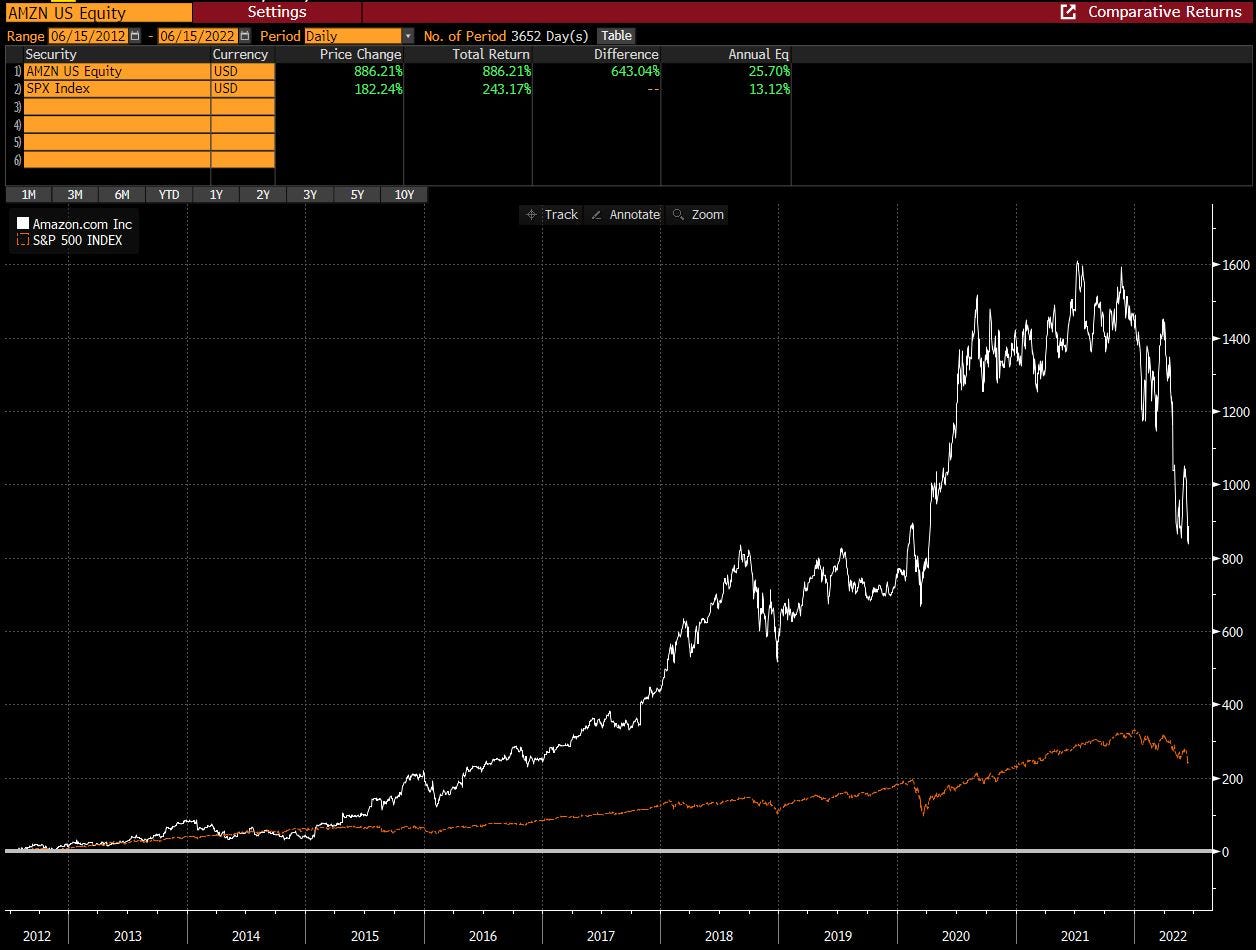Image resolution: width=1256 pixels, height=950 pixels.
Task: Click USD currency cell for SPX row
Action: click(x=243, y=88)
